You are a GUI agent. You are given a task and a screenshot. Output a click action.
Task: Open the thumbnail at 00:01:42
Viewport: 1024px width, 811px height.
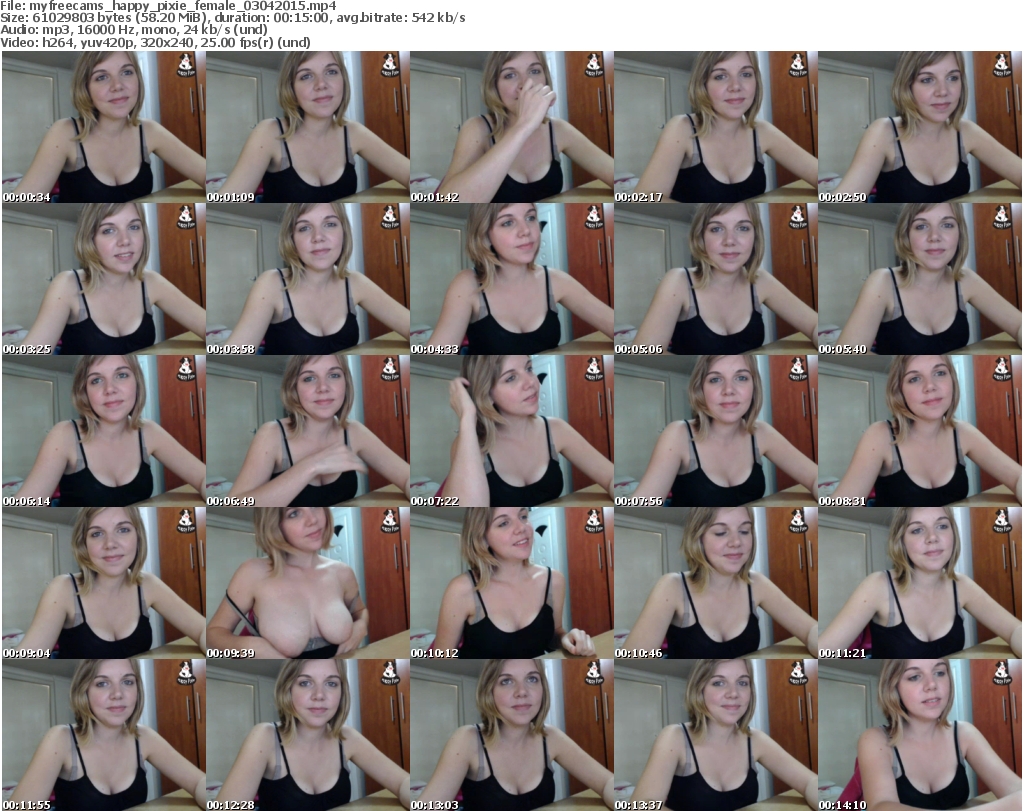(511, 127)
